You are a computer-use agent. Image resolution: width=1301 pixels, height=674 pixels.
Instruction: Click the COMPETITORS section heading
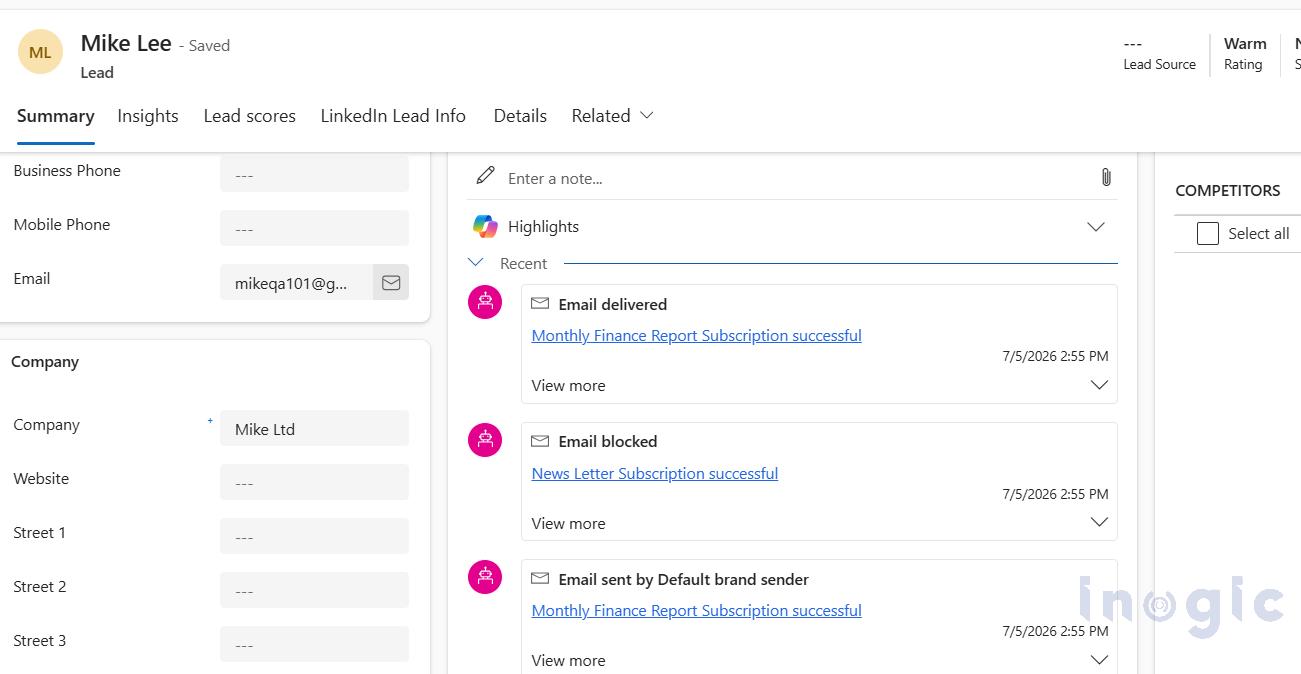tap(1227, 191)
